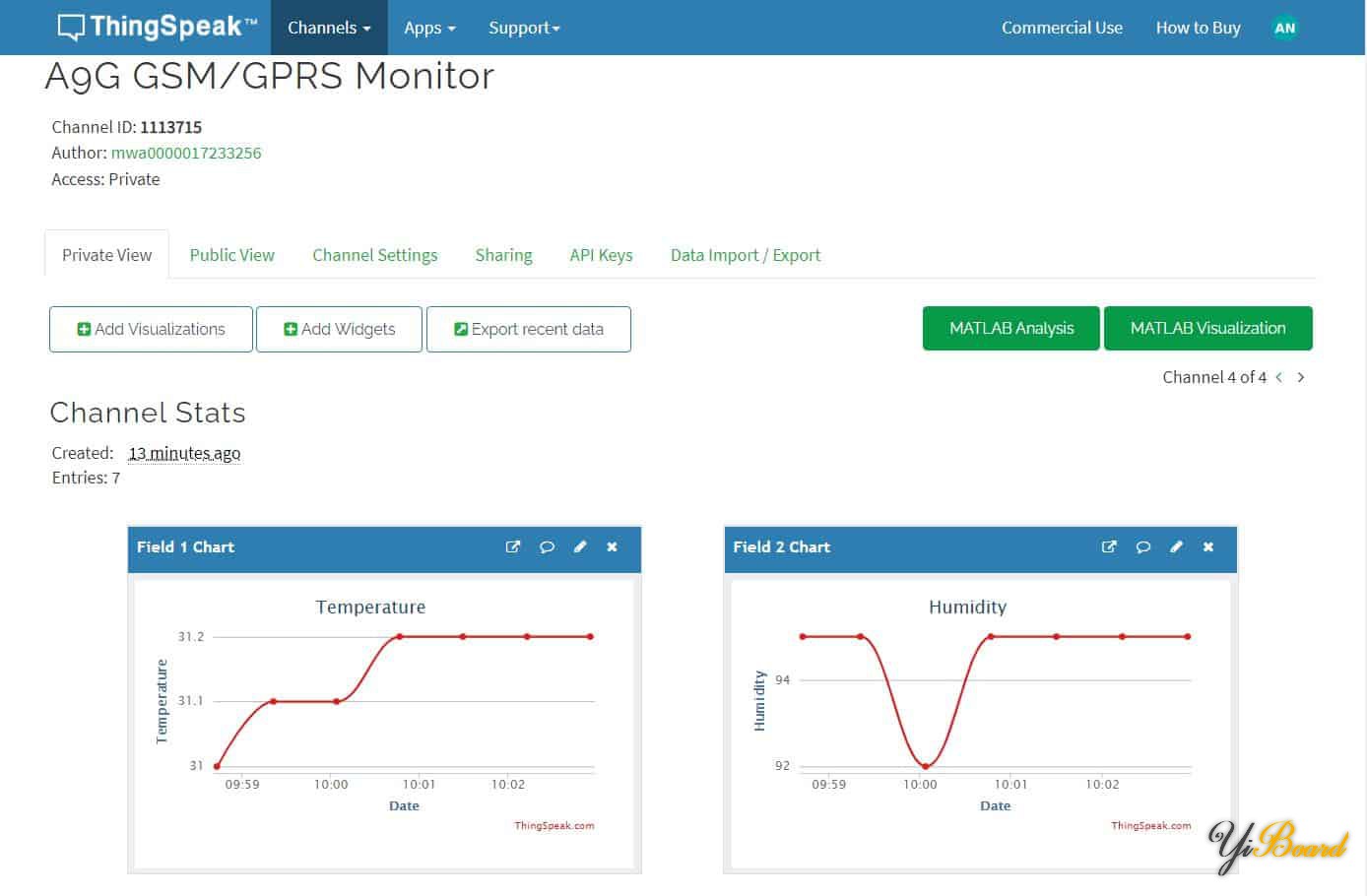1367x896 pixels.
Task: Expand the Support dropdown menu
Action: click(x=524, y=28)
